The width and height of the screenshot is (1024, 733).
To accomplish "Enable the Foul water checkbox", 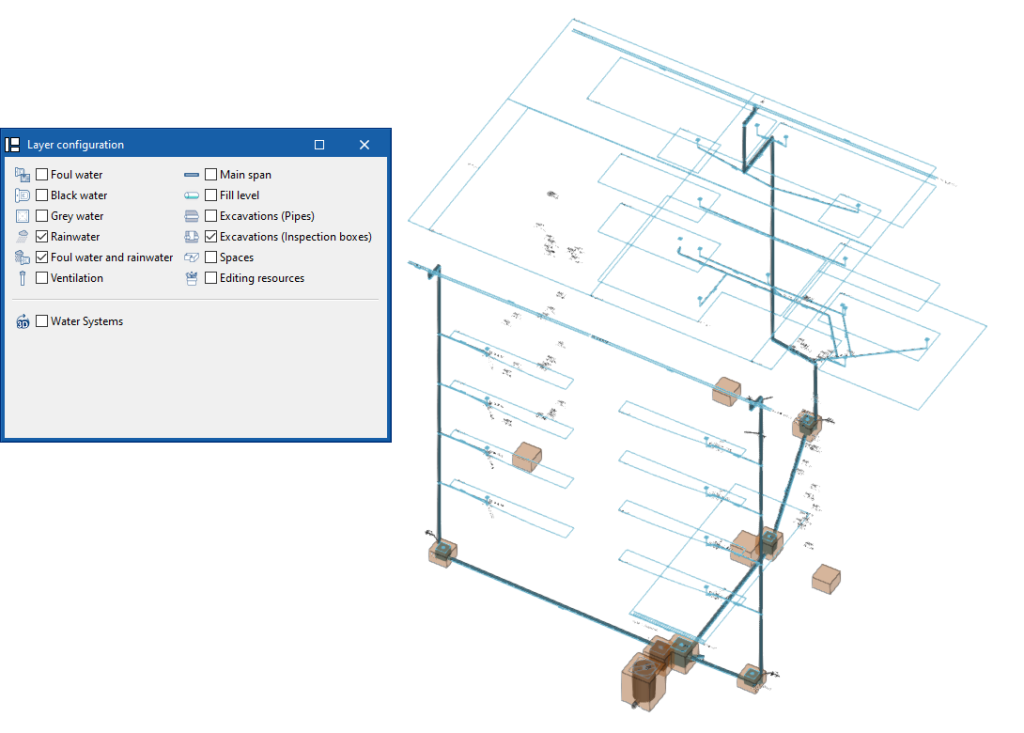I will 41,174.
